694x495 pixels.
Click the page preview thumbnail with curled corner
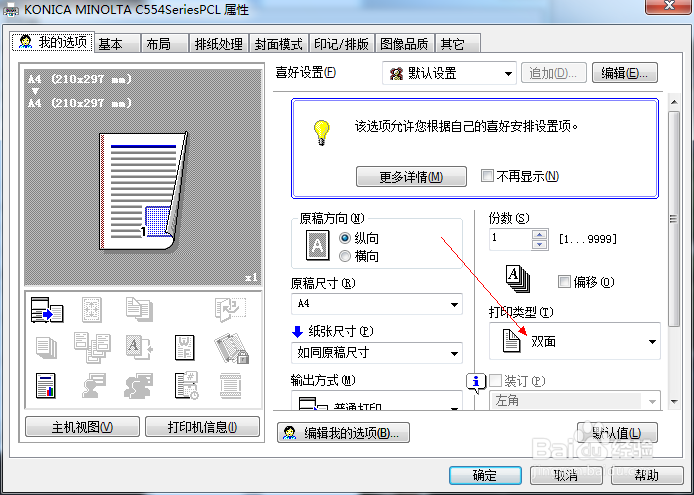(143, 191)
